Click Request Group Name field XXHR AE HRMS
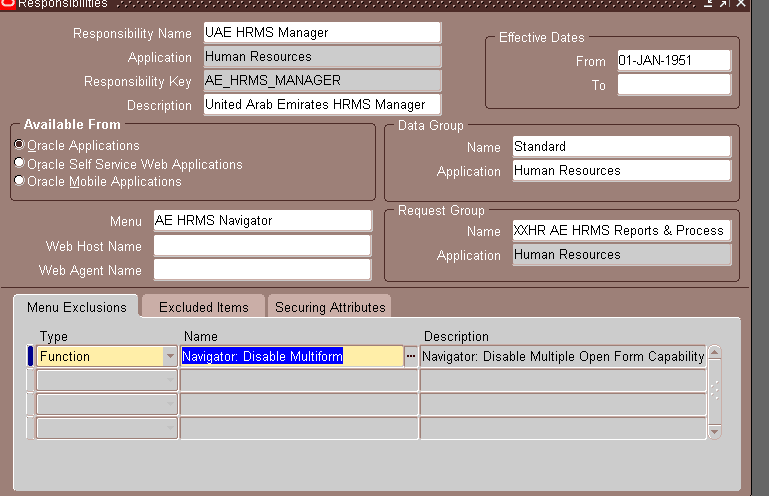769x496 pixels. 621,231
